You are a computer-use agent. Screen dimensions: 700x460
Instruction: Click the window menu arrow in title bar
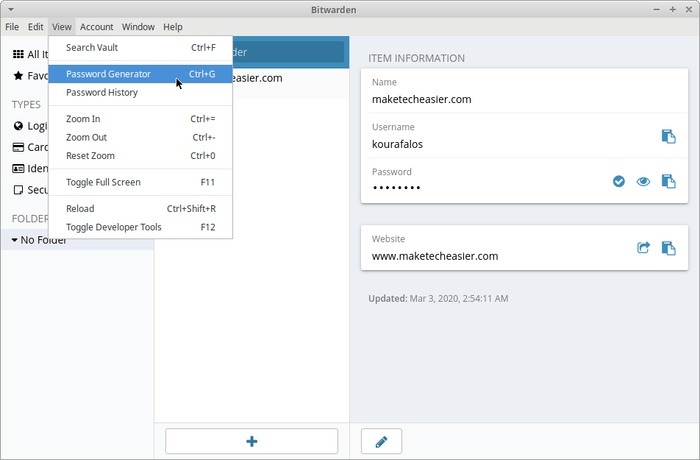[x=11, y=9]
